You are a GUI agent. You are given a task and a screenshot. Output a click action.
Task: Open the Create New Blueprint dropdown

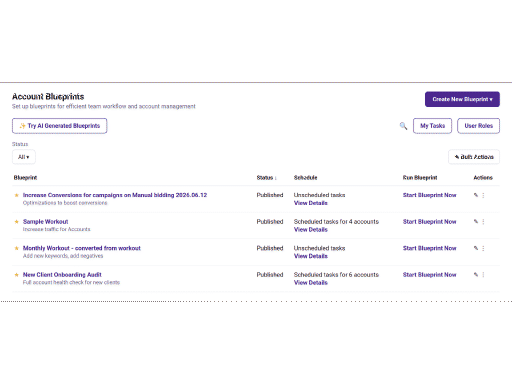(462, 99)
